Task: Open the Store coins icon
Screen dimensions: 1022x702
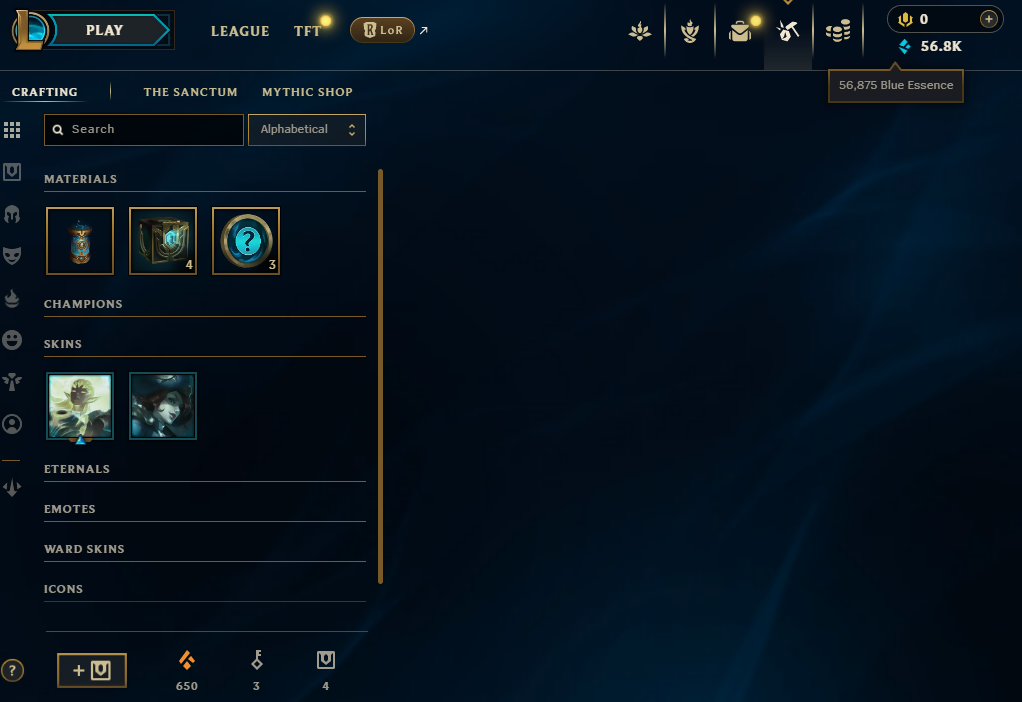Action: [838, 31]
